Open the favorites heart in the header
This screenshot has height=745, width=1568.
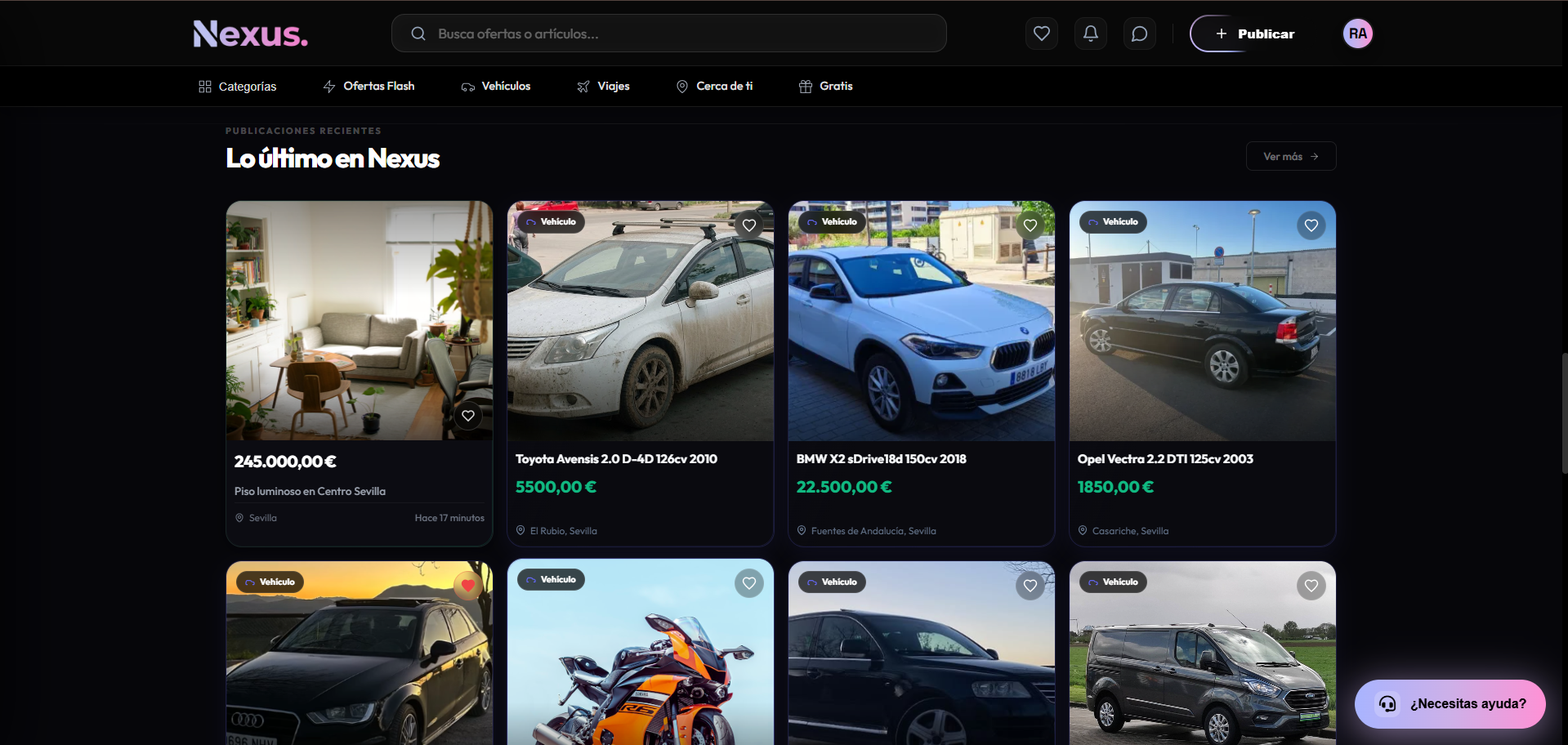tap(1041, 33)
